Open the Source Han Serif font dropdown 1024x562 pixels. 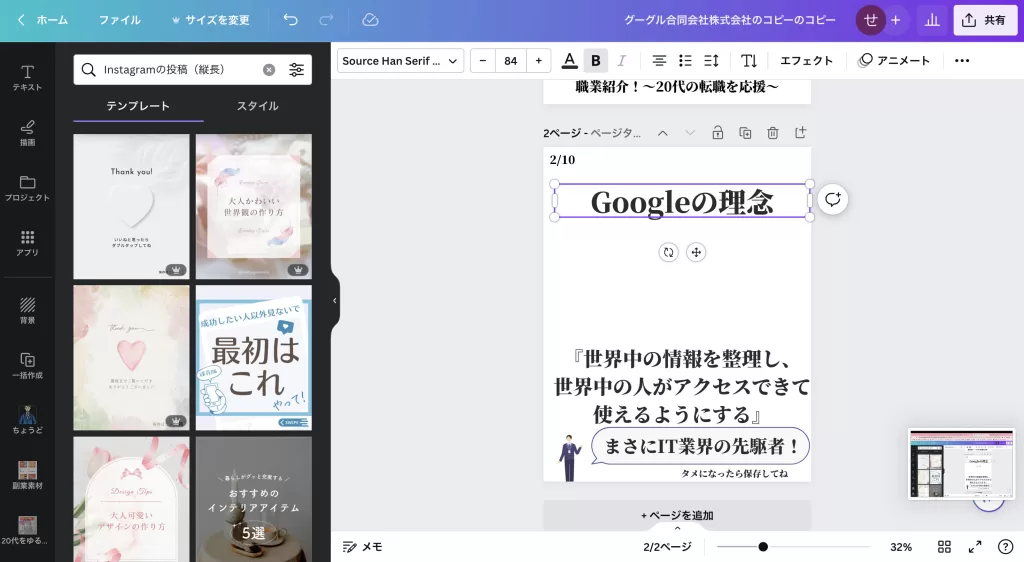click(400, 61)
